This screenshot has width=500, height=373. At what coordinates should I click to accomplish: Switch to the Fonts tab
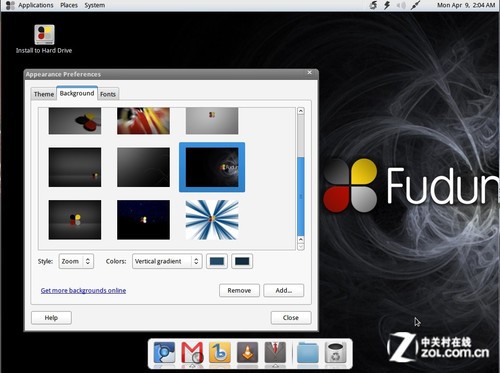108,94
